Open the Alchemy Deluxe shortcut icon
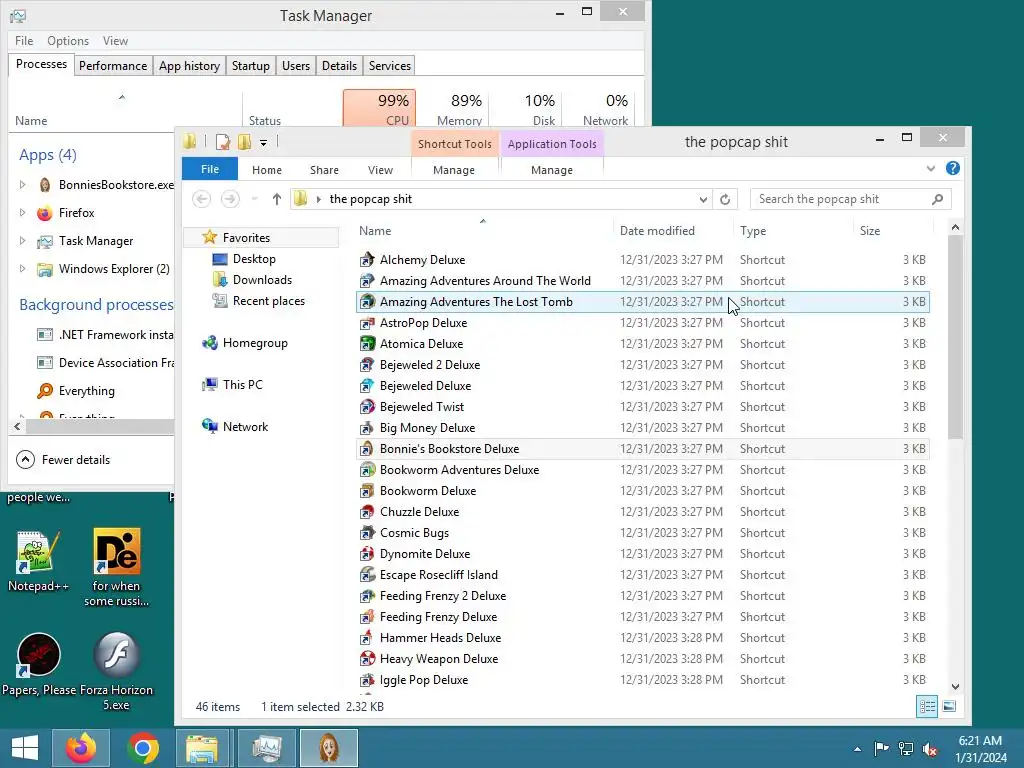Viewport: 1024px width, 768px height. (x=368, y=260)
